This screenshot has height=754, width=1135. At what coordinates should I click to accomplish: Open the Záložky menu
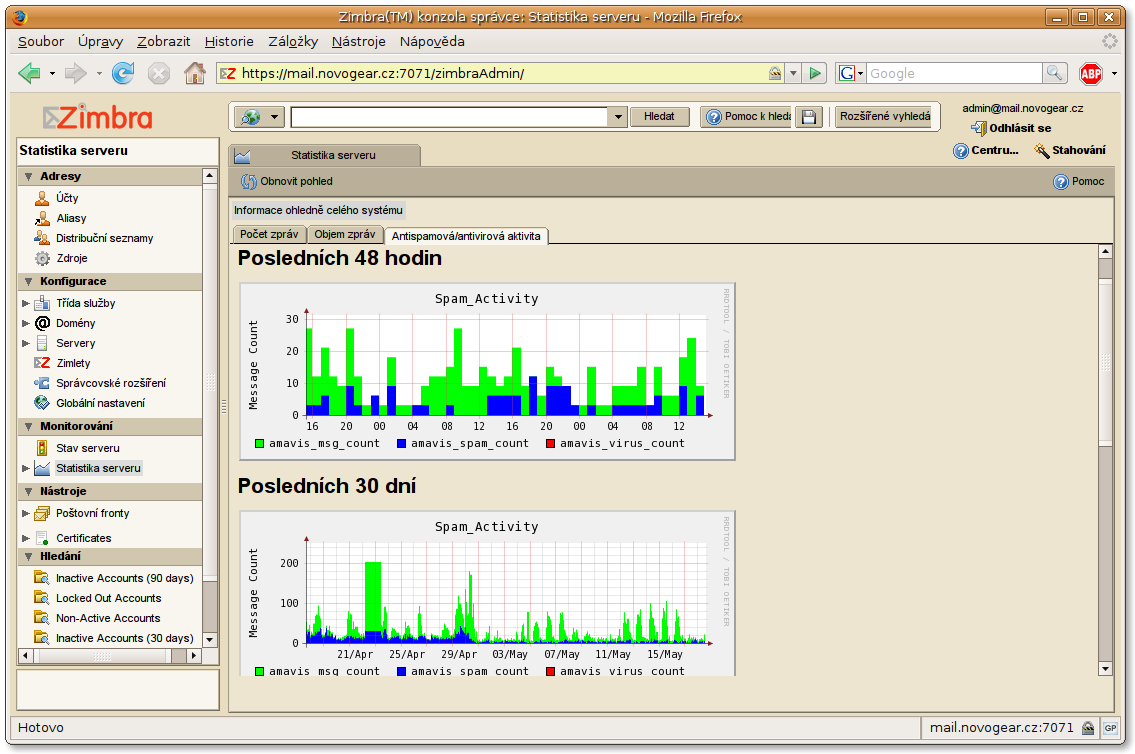click(292, 41)
